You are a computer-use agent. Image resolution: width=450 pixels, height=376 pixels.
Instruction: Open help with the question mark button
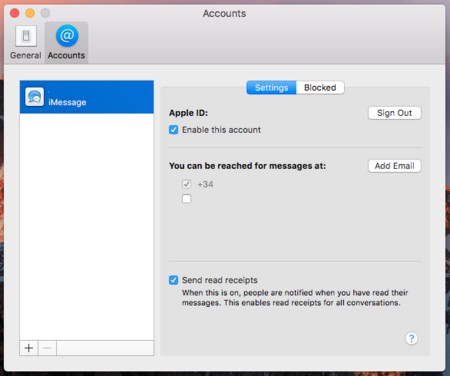tap(411, 338)
